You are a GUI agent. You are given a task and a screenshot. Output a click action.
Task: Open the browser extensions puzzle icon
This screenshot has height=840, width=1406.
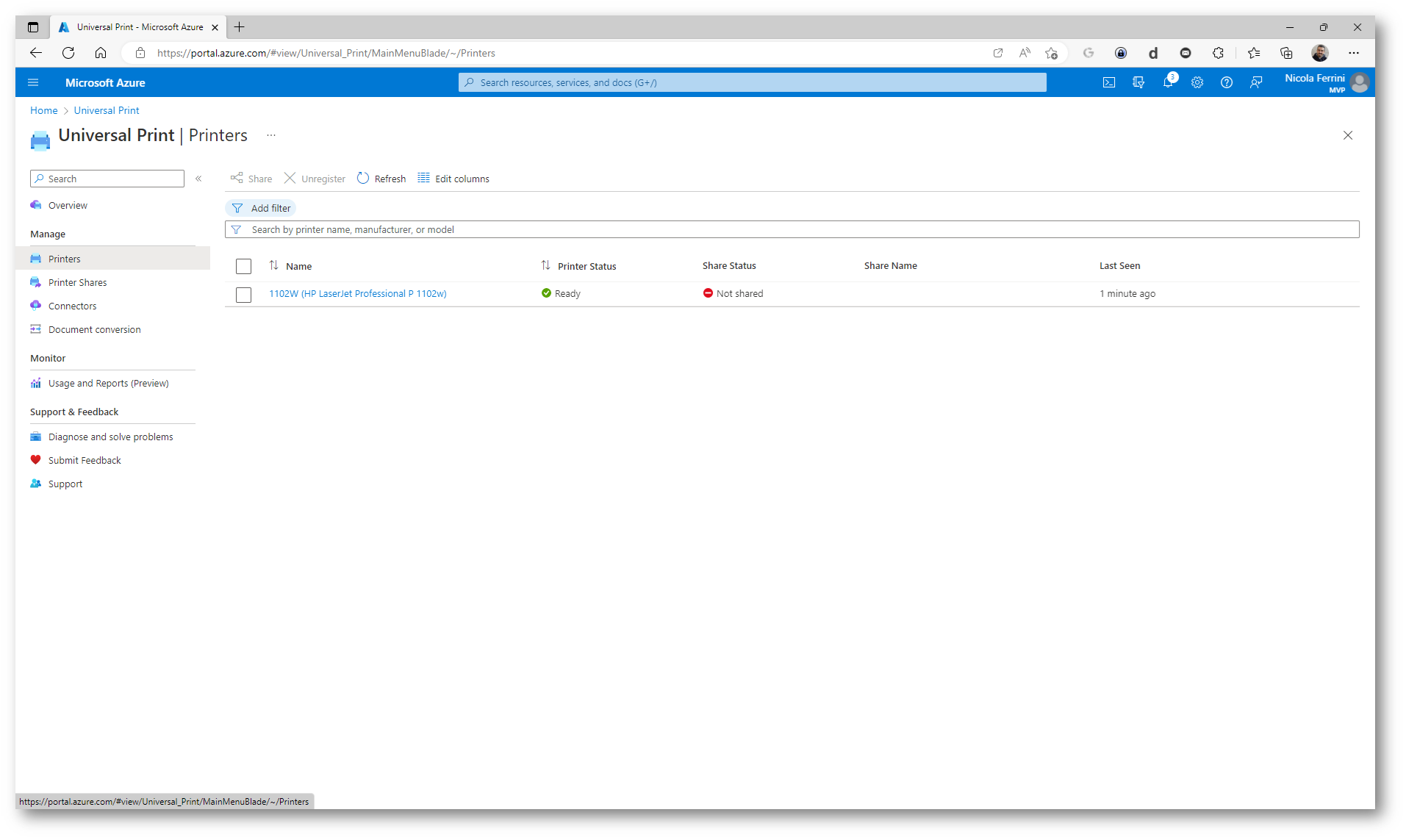click(x=1218, y=53)
